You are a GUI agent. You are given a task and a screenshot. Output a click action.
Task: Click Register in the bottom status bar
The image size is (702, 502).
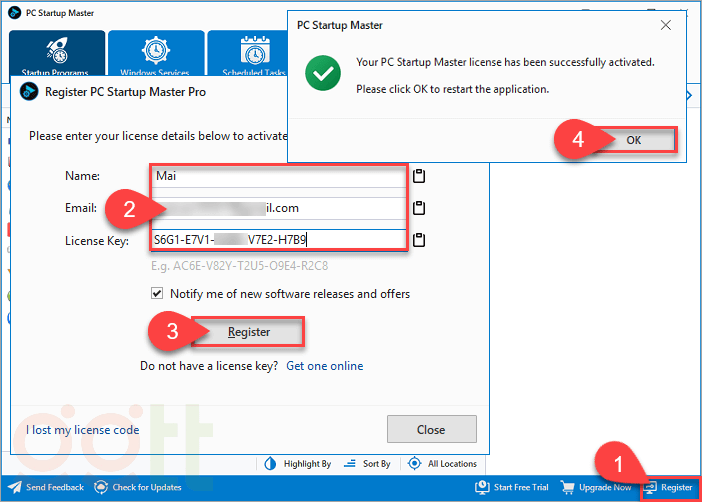coord(669,488)
